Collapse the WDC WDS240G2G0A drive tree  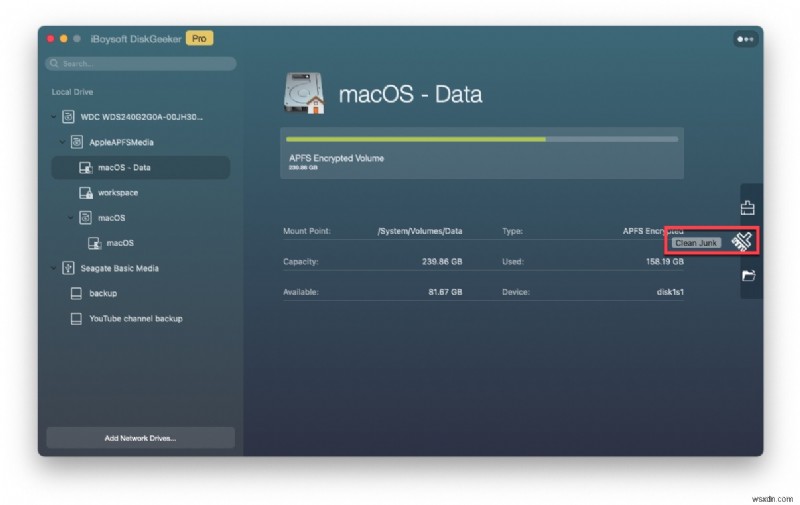[x=54, y=117]
